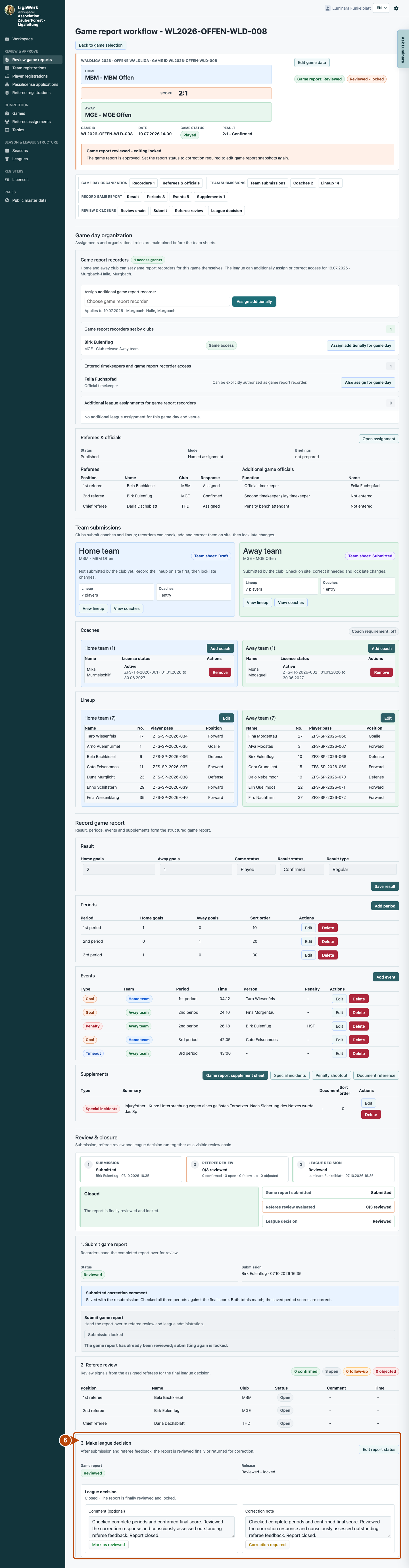Image resolution: width=409 pixels, height=1568 pixels.
Task: Open the EN language dropdown
Action: (x=381, y=8)
